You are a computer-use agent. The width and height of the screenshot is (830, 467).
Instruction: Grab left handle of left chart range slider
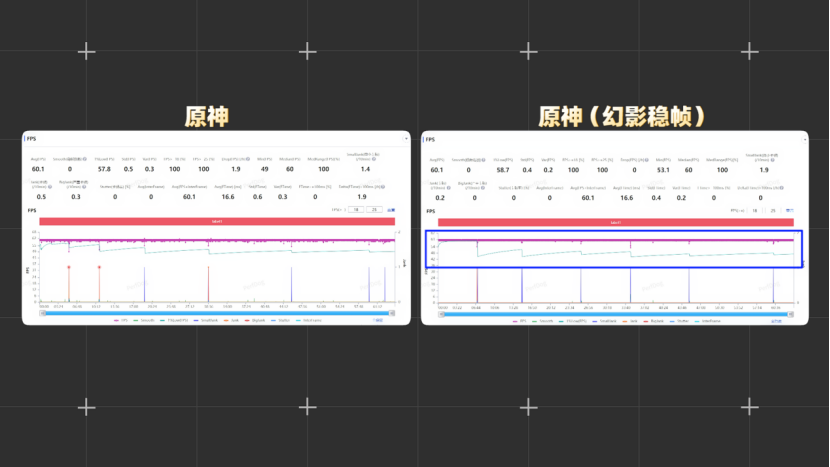[x=43, y=313]
